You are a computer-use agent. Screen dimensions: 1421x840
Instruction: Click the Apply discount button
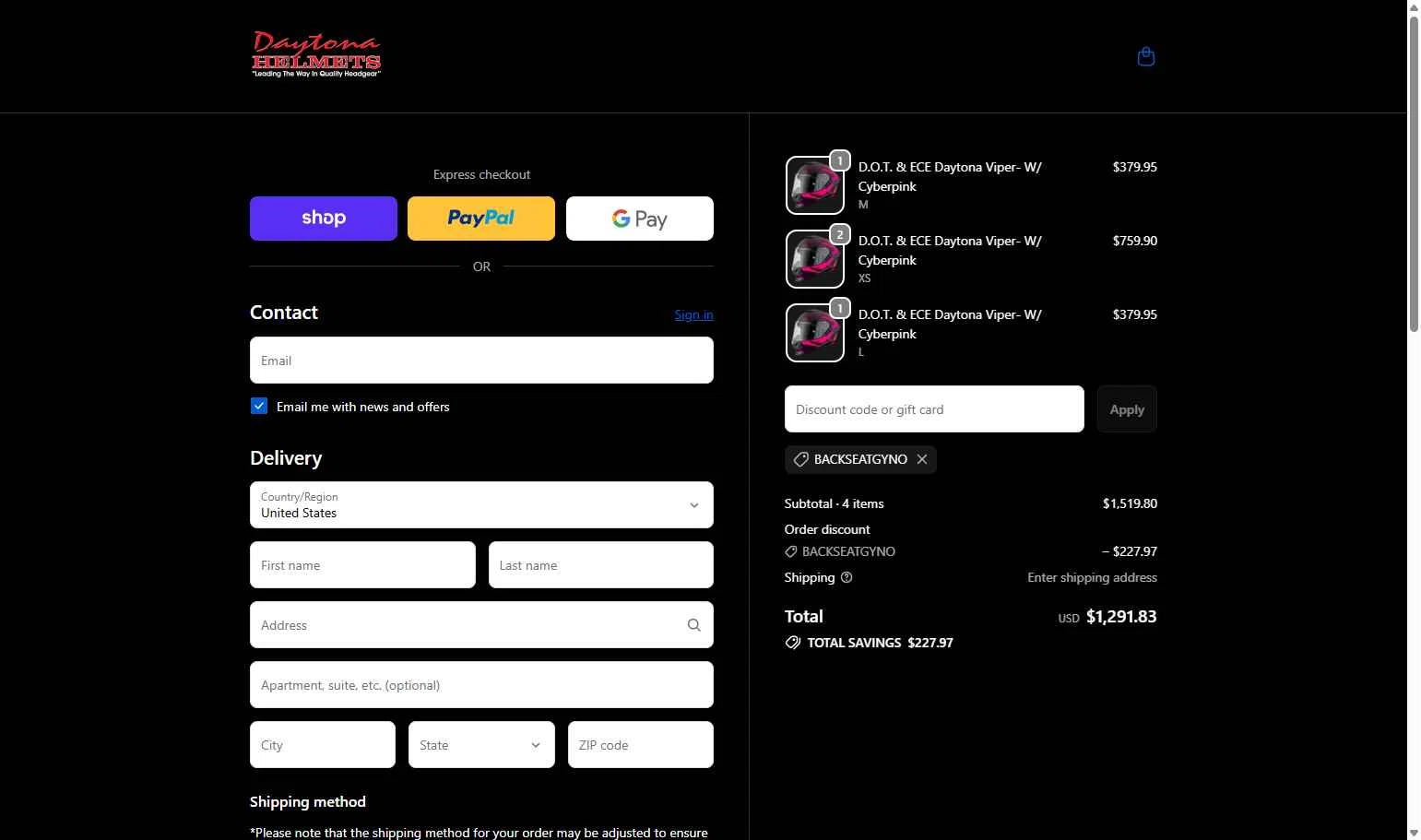tap(1127, 408)
